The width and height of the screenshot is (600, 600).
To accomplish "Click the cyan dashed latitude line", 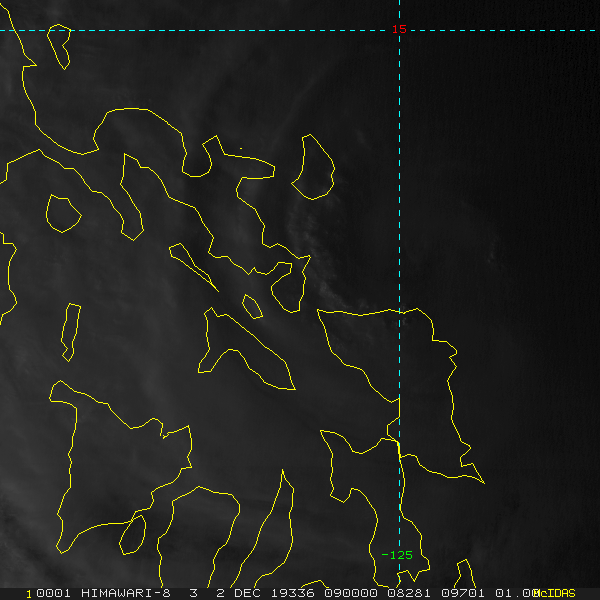I will 200,30.
